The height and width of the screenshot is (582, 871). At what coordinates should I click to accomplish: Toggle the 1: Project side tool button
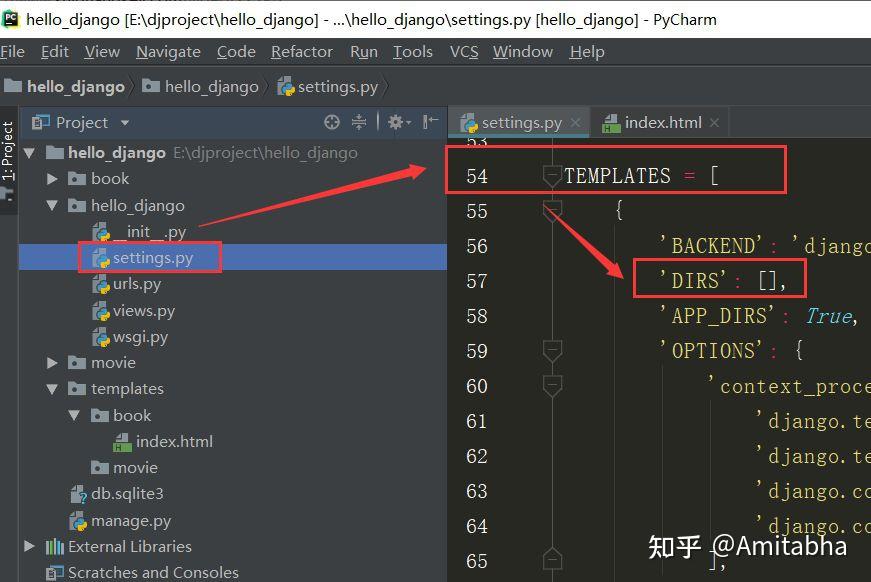[7, 151]
